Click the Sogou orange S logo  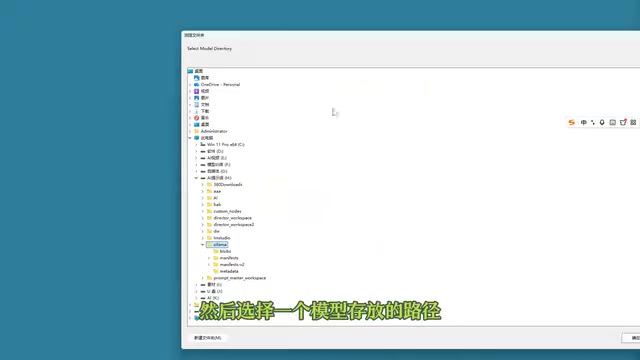[571, 122]
